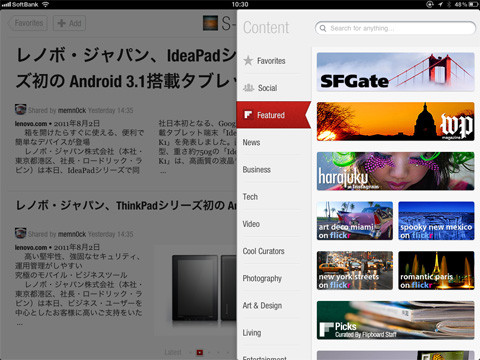
Task: Open the SFGate feed banner
Action: coord(395,72)
